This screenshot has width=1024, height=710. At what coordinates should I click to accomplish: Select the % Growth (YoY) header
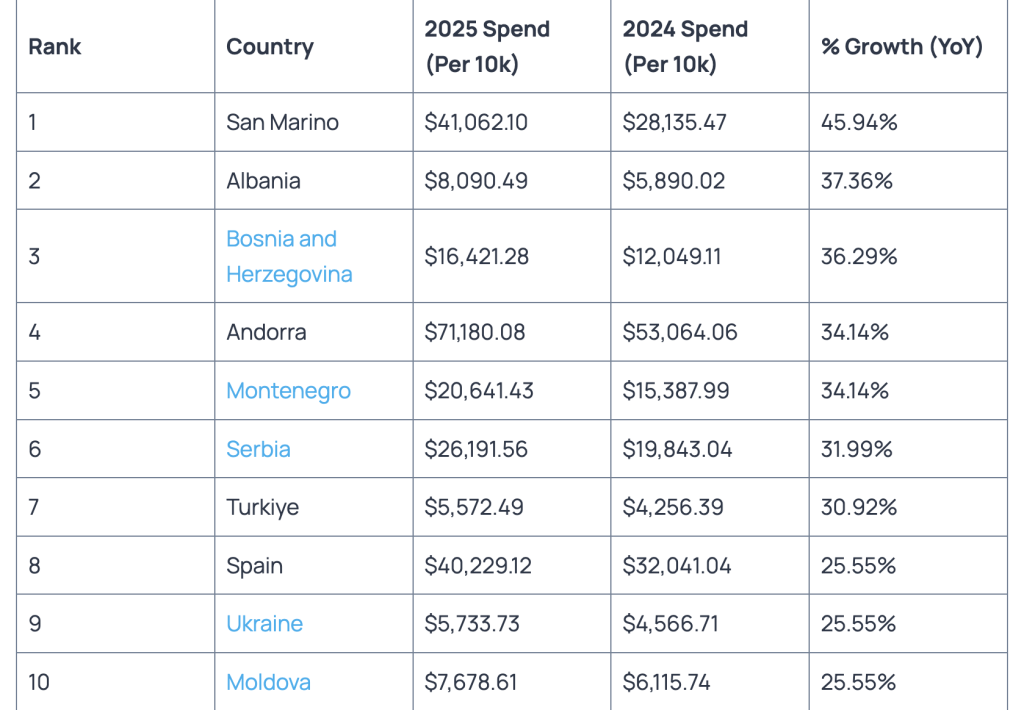click(902, 47)
